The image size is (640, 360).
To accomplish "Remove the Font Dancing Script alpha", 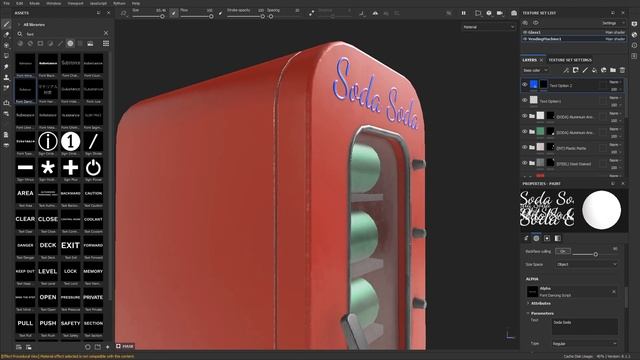I will tap(613, 292).
